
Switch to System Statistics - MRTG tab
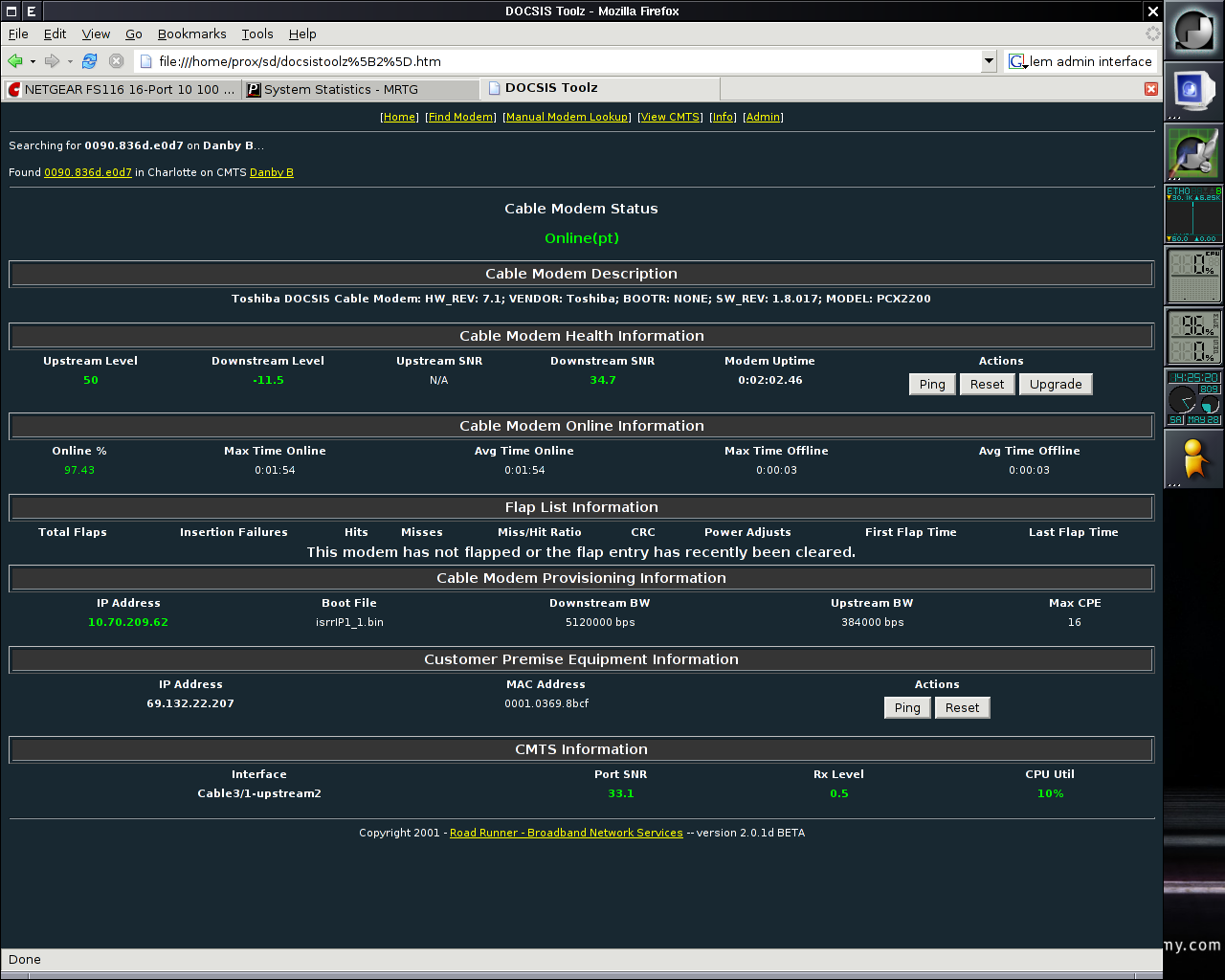360,89
